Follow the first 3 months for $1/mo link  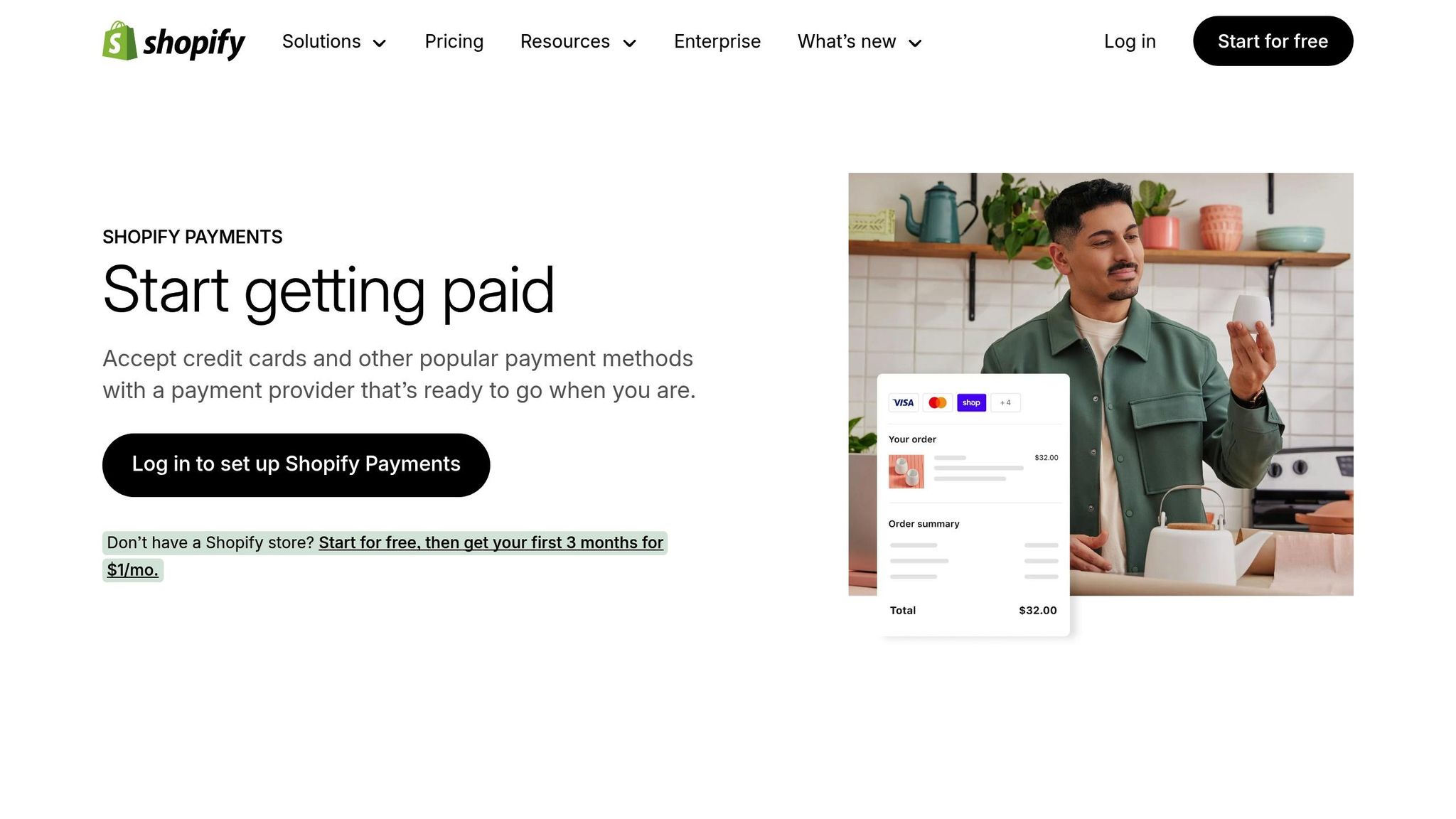pyautogui.click(x=491, y=542)
